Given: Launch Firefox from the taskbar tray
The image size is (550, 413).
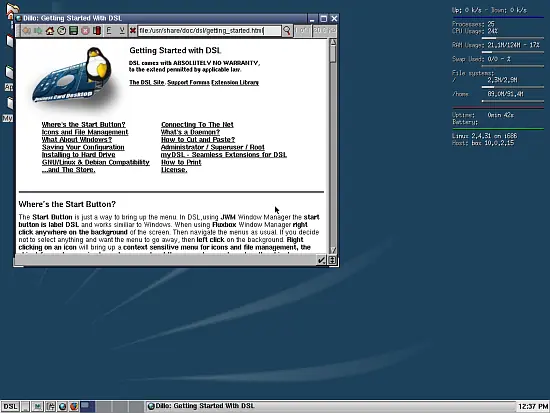Looking at the screenshot, I should [x=74, y=406].
